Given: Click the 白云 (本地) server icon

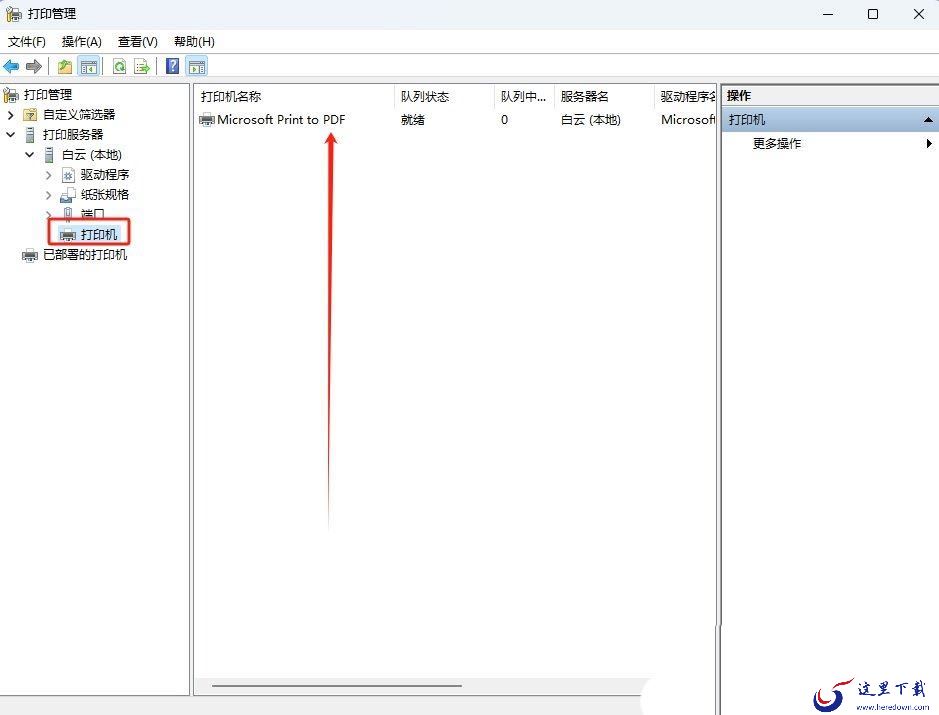Looking at the screenshot, I should point(49,155).
